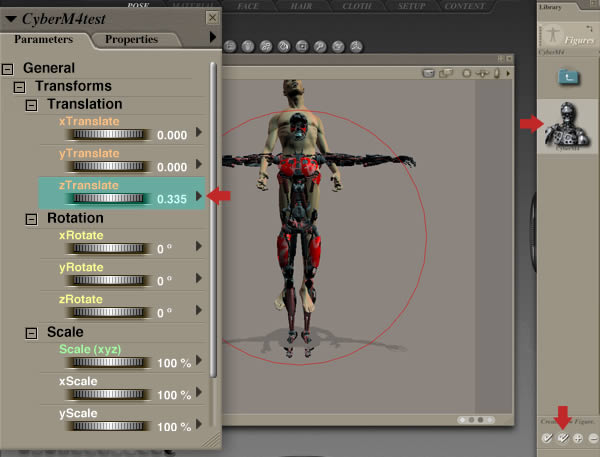Click the horizontal bar icon in document toolbar
The width and height of the screenshot is (600, 457).
coord(483,73)
